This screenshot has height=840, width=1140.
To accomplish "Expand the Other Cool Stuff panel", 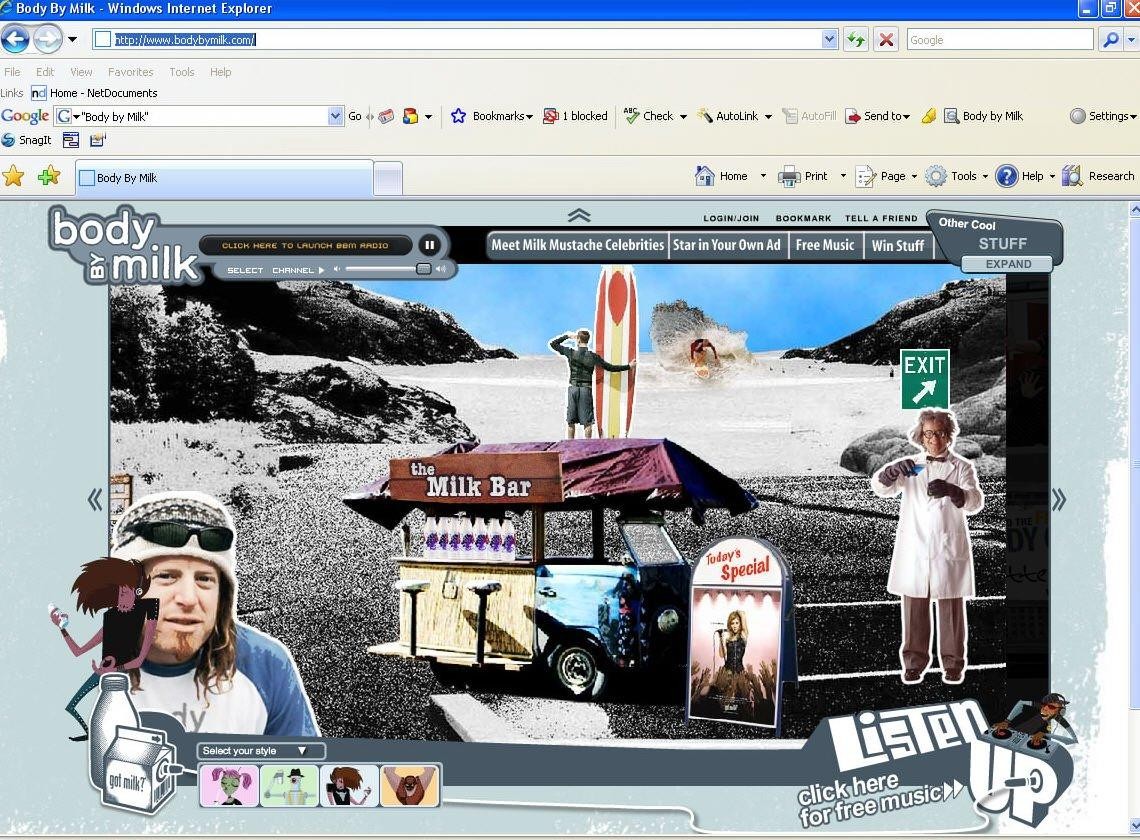I will tap(1008, 264).
